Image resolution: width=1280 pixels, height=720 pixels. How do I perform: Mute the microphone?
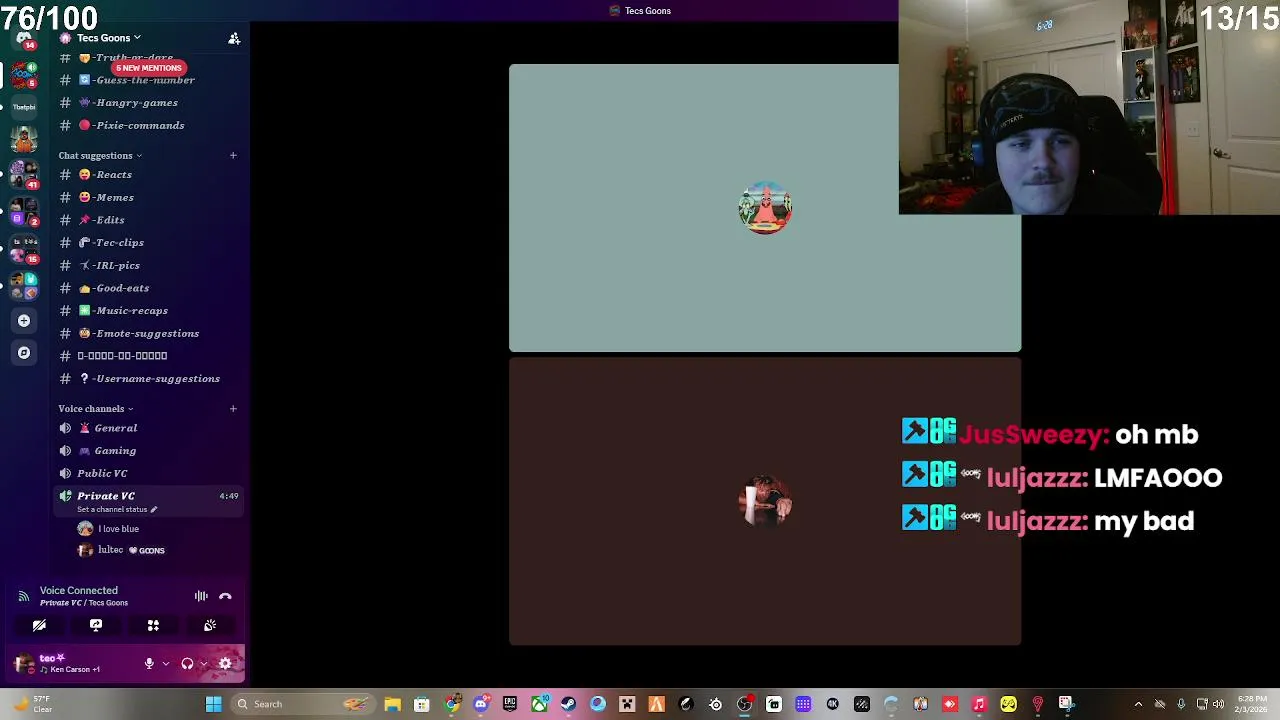[149, 663]
